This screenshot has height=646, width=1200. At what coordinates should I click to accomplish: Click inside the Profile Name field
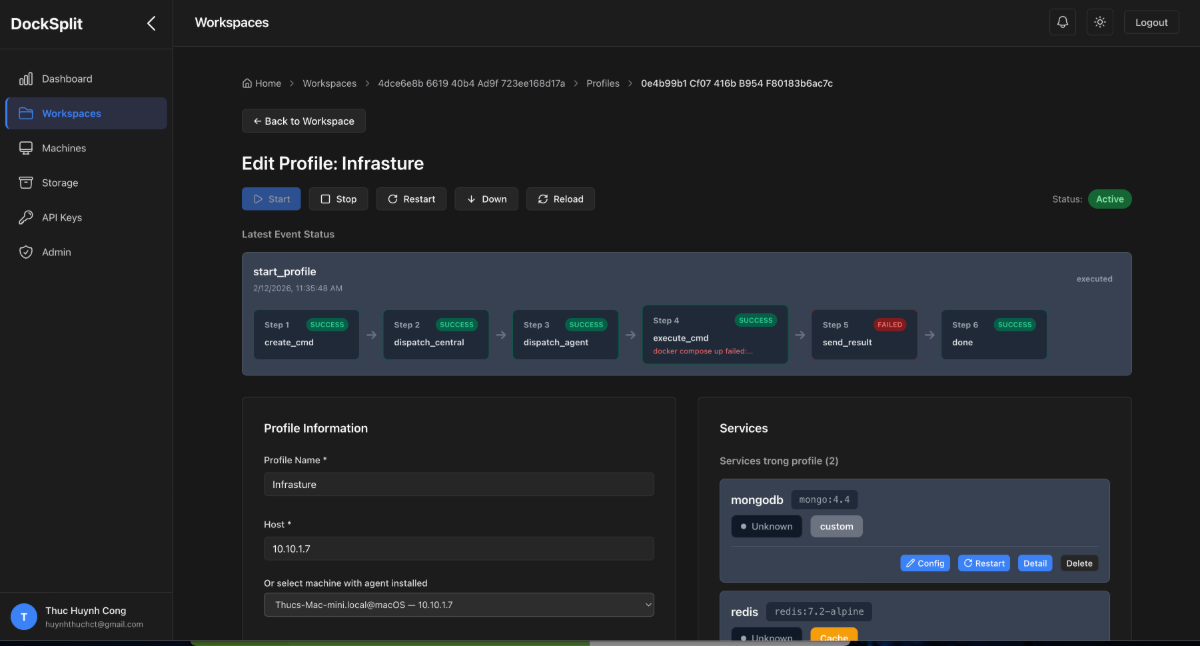point(458,484)
